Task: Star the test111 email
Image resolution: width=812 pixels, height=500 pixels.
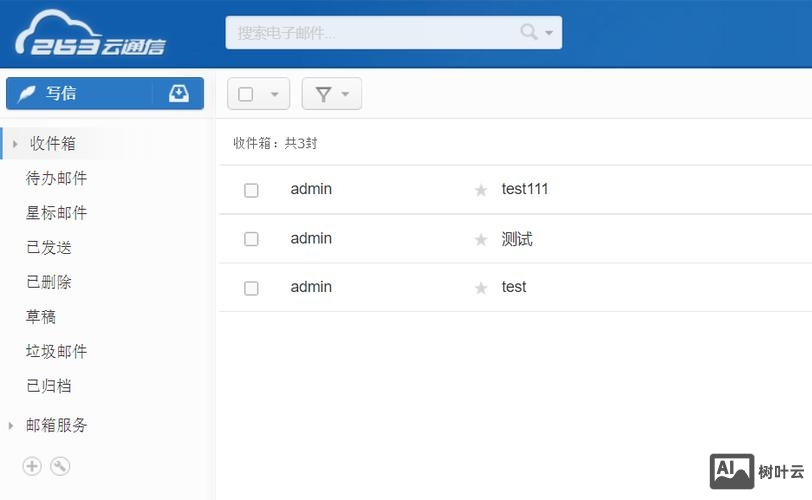Action: 481,190
